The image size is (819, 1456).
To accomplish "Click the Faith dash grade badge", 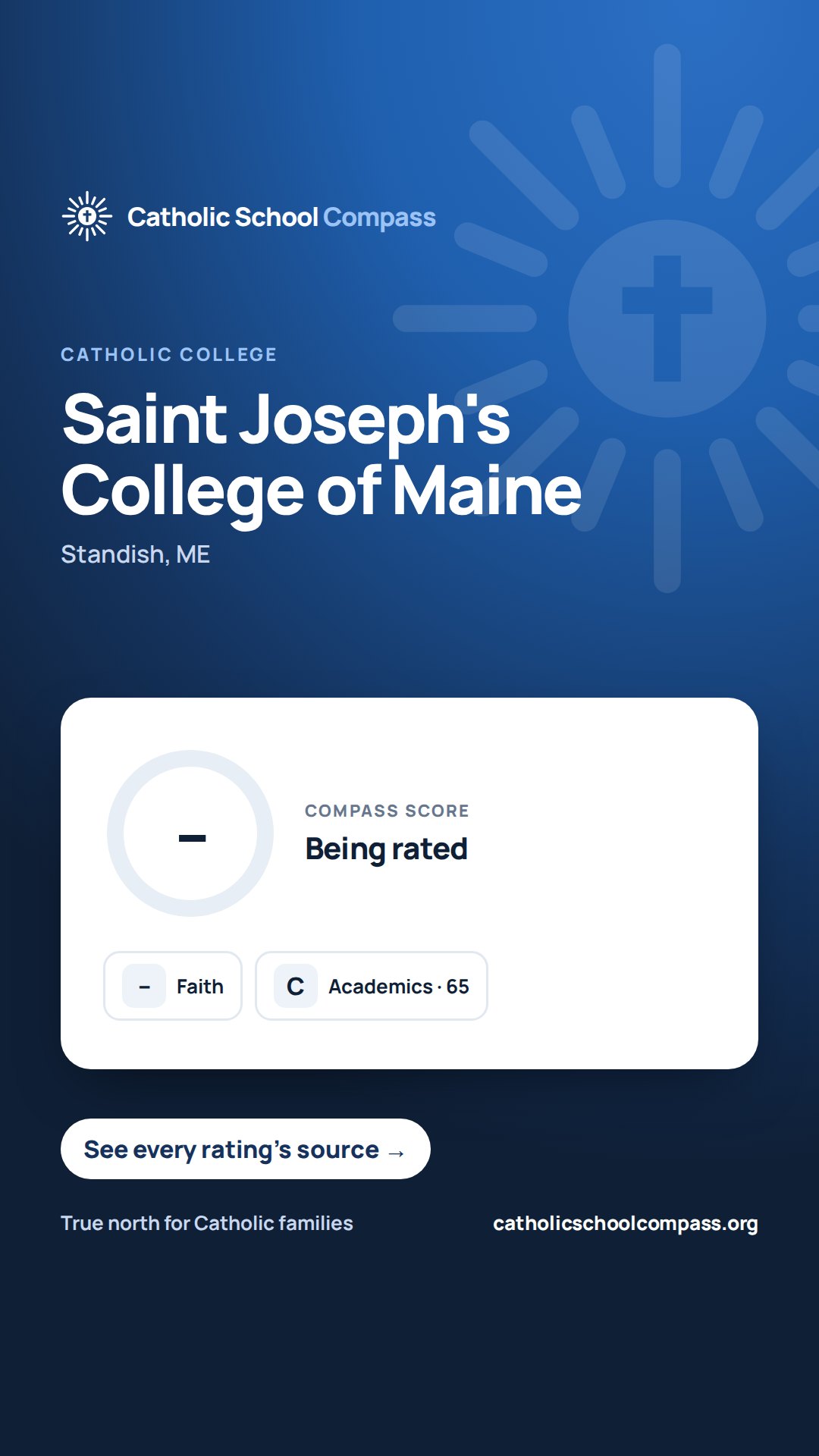I will point(144,986).
